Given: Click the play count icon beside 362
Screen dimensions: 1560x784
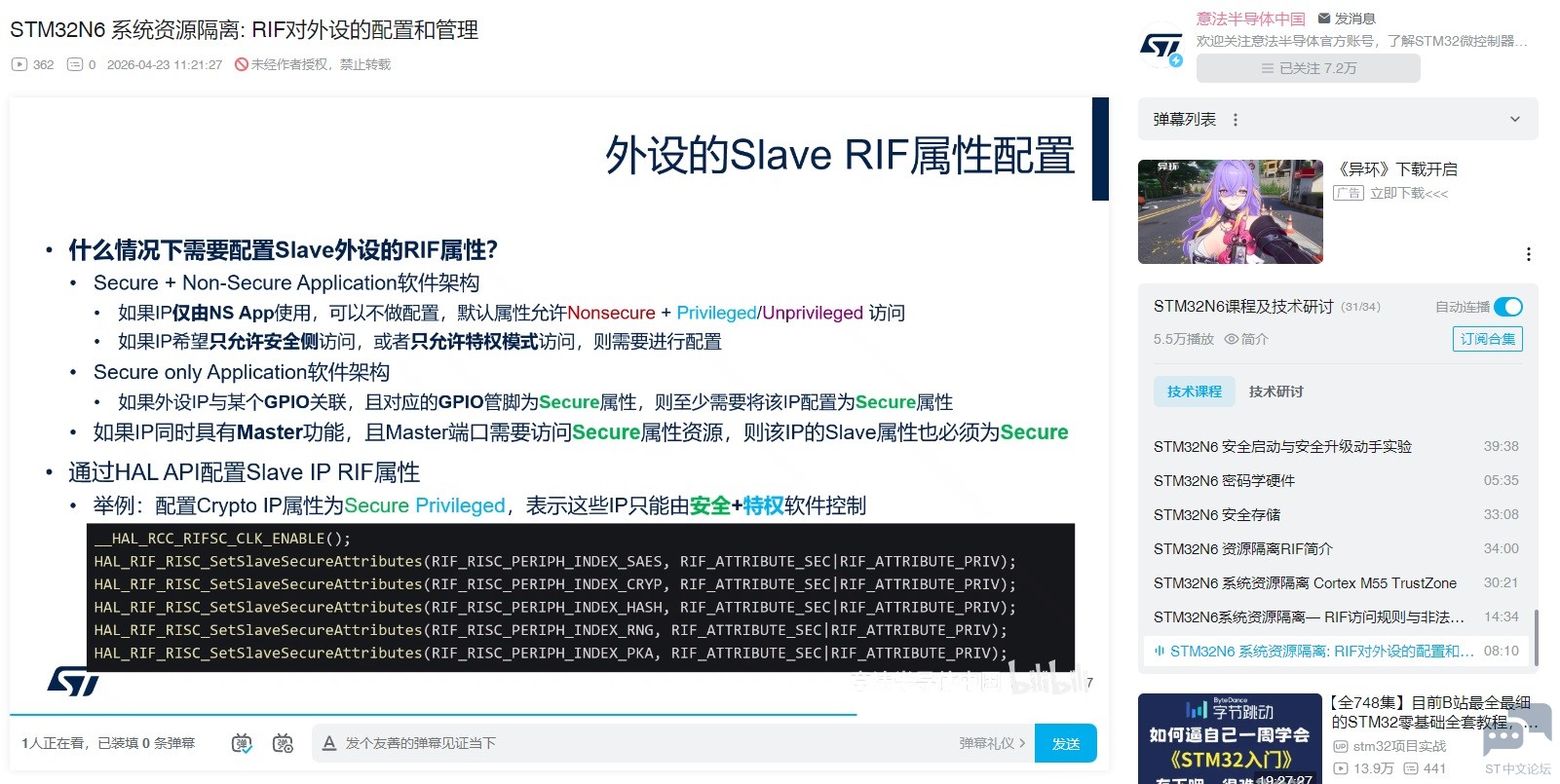Looking at the screenshot, I should coord(19,64).
